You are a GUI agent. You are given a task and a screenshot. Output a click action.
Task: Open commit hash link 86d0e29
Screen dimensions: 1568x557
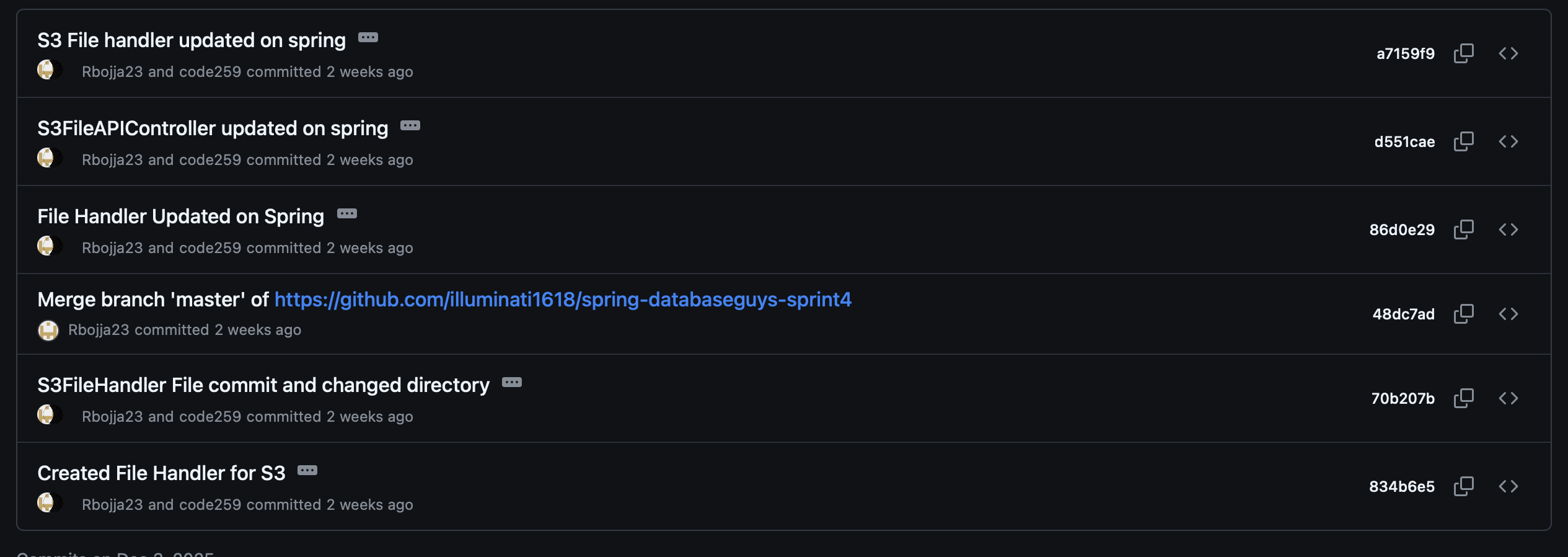point(1402,229)
